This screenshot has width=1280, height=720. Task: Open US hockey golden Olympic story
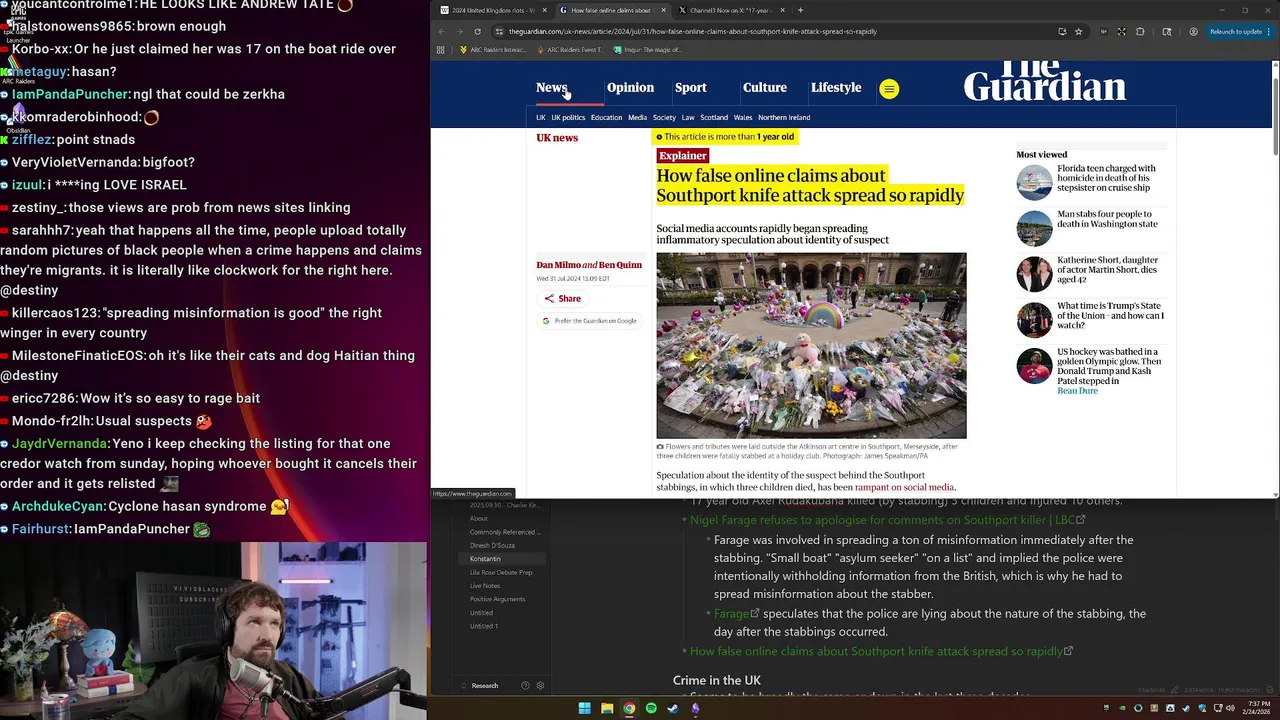pyautogui.click(x=1110, y=366)
